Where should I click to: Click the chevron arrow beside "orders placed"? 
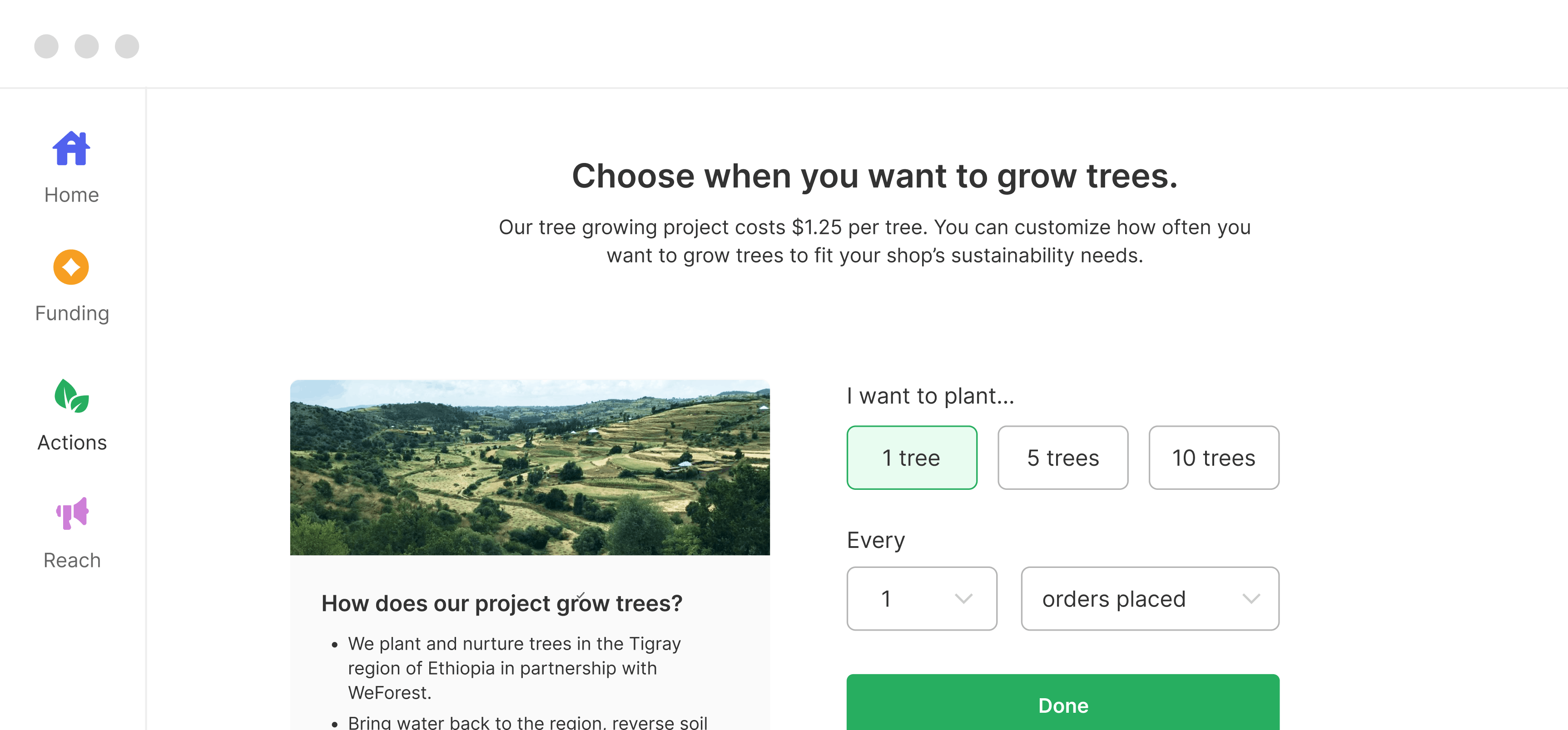click(1251, 599)
